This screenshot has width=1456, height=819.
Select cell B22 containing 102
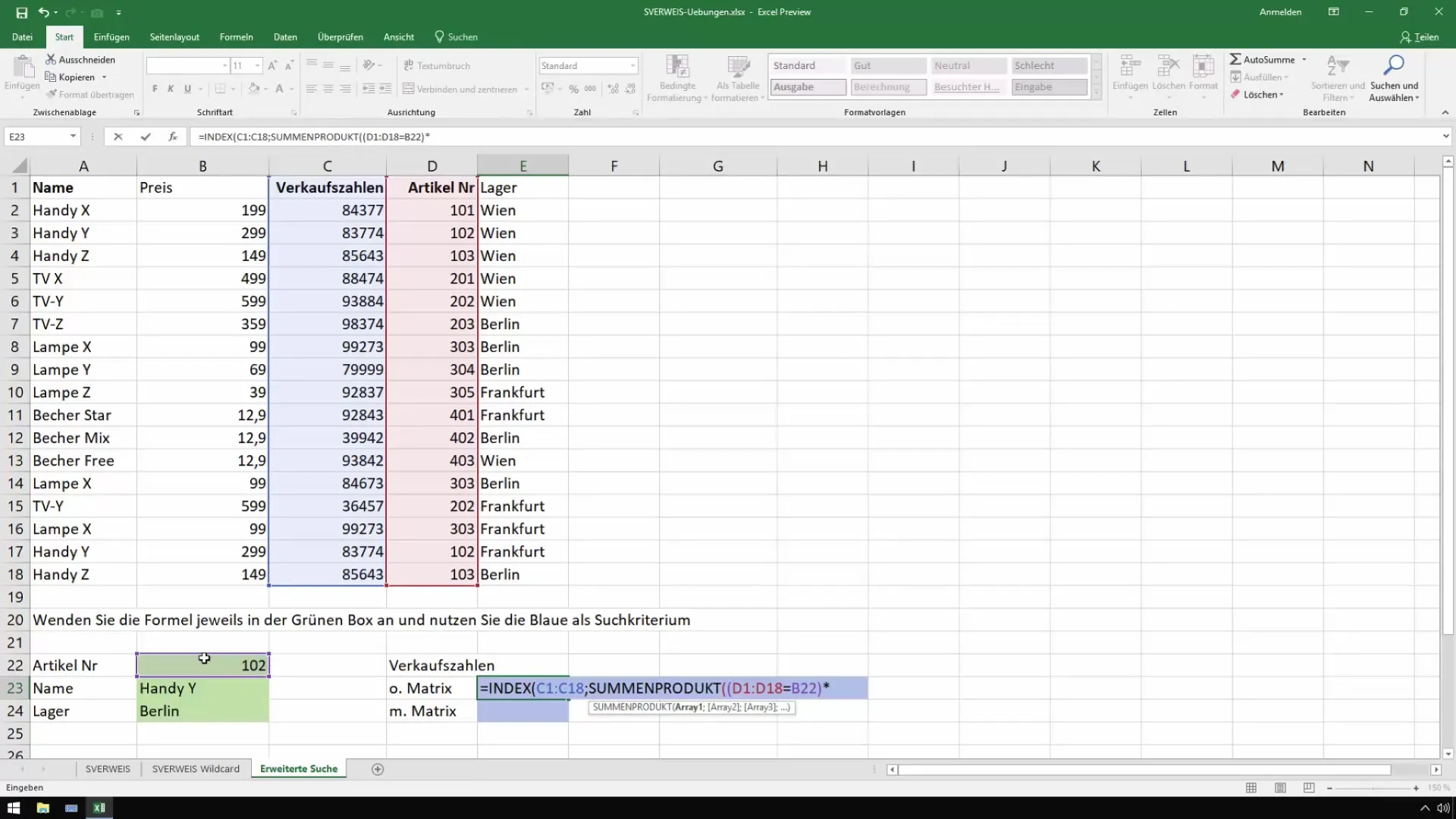(x=202, y=665)
